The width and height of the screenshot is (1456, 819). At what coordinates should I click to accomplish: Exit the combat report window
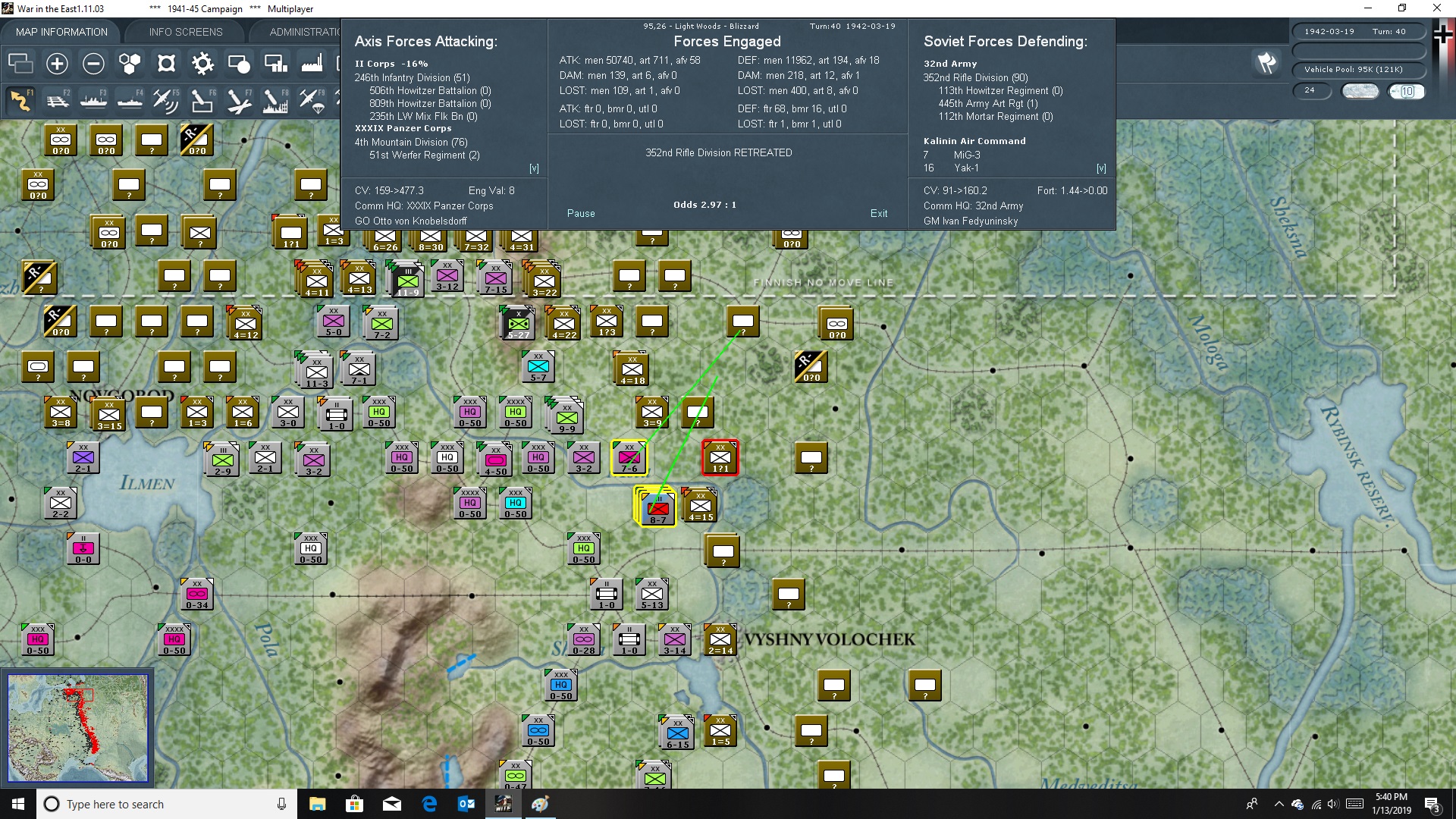pyautogui.click(x=878, y=214)
